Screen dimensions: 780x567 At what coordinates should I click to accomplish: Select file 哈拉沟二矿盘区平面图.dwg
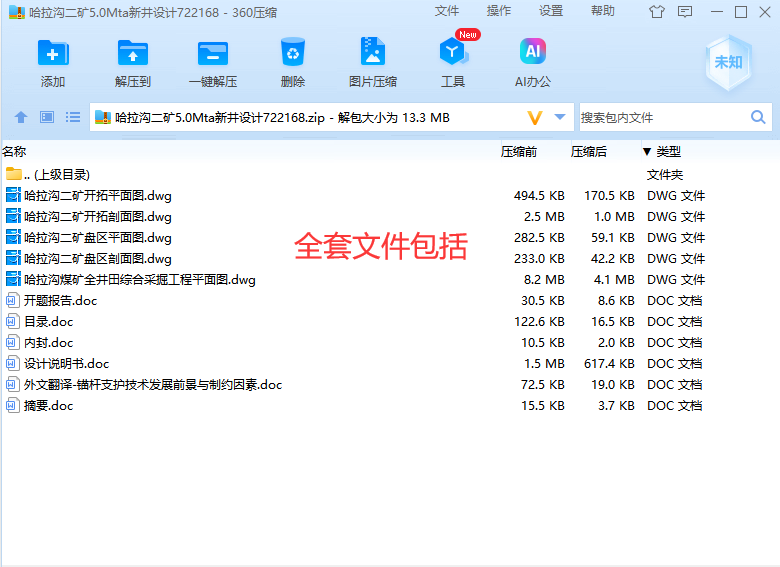[390, 237]
